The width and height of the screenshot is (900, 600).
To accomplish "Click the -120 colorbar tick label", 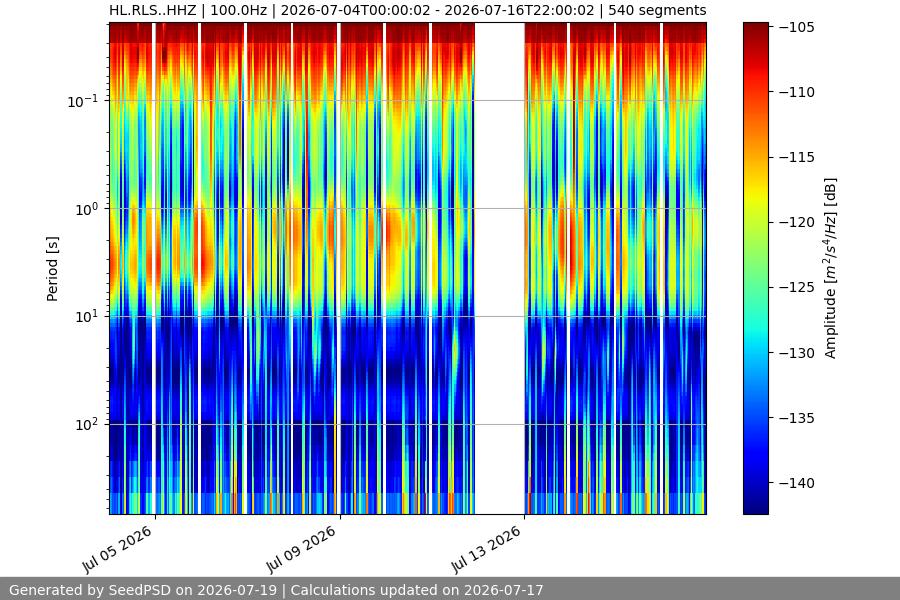I will tap(797, 222).
